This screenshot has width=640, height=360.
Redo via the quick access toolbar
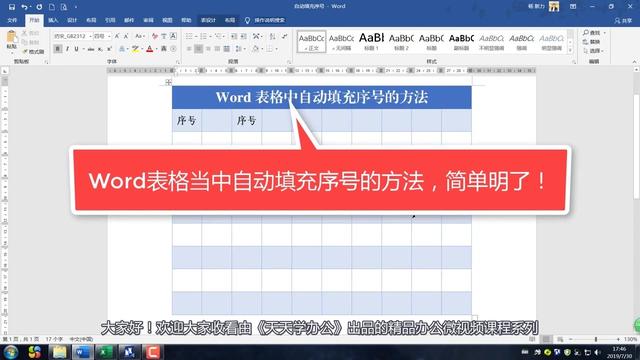tap(39, 7)
